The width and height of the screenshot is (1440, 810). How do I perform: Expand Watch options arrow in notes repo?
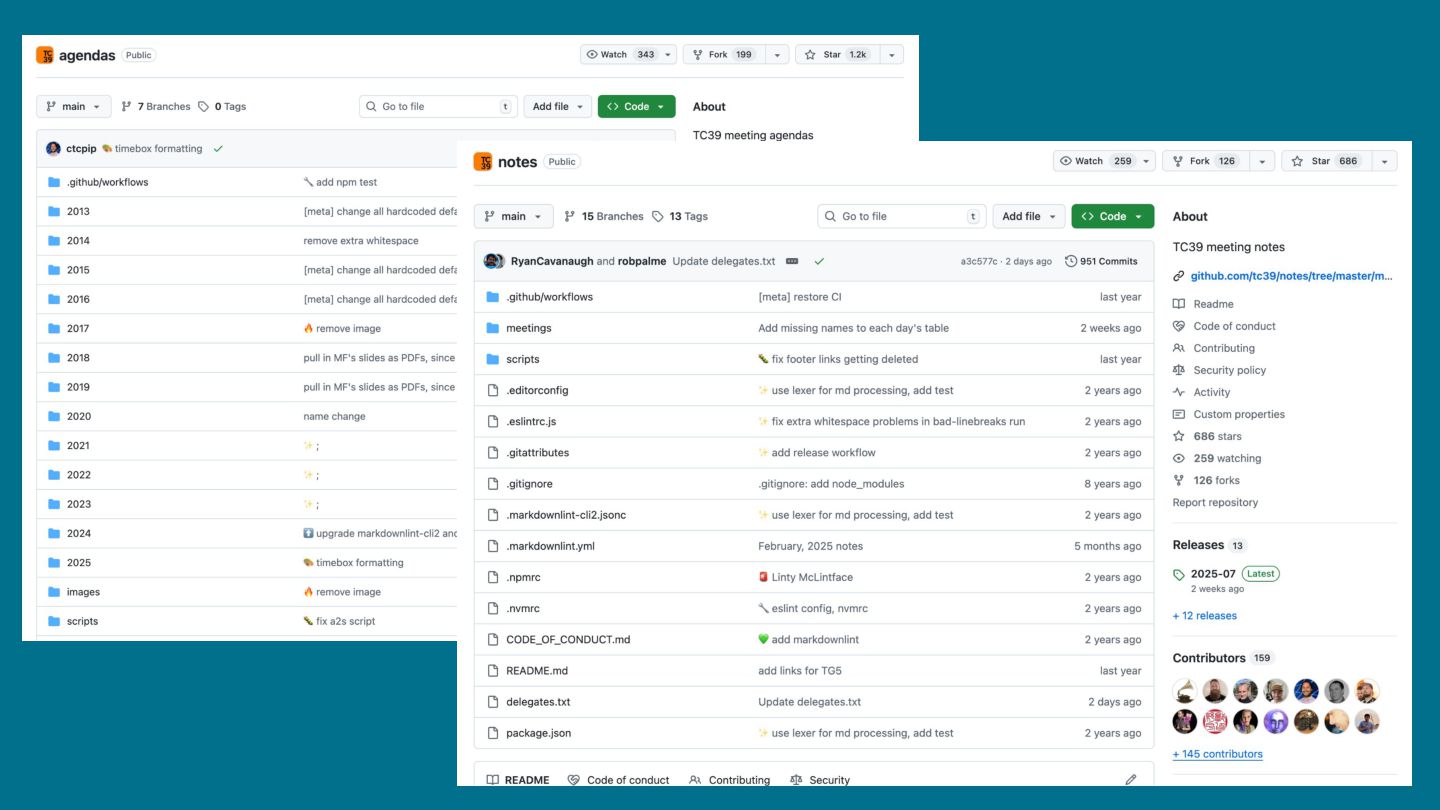1146,161
